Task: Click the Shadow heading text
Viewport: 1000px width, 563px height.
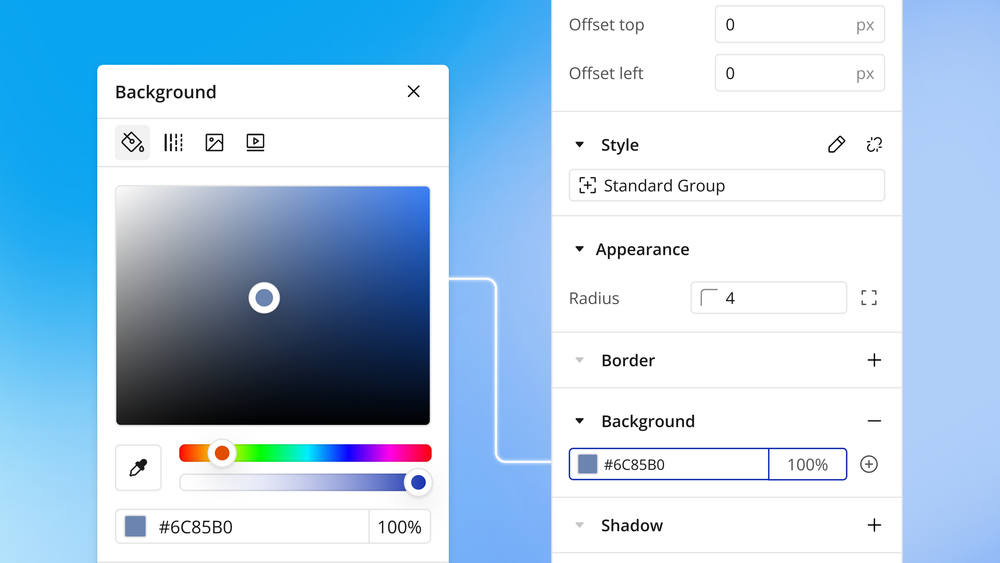Action: click(x=632, y=525)
